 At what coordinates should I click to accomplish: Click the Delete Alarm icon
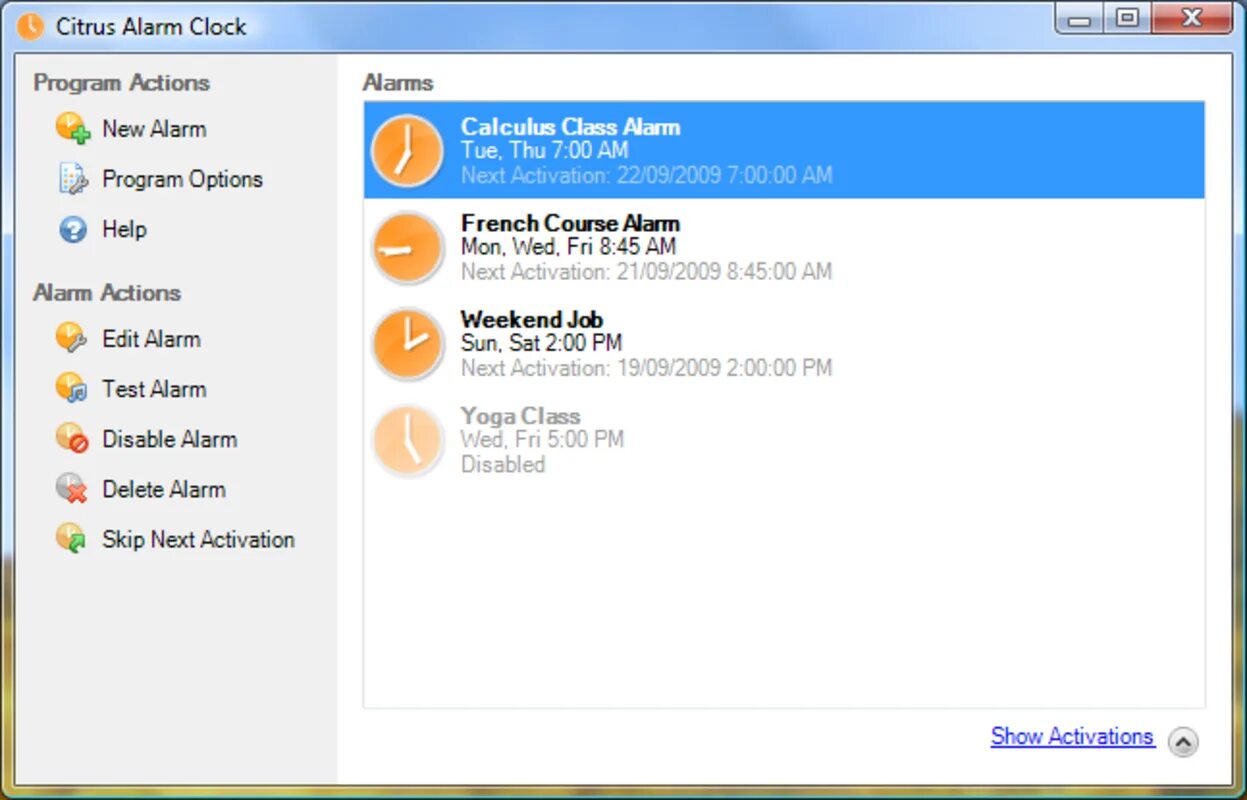72,488
